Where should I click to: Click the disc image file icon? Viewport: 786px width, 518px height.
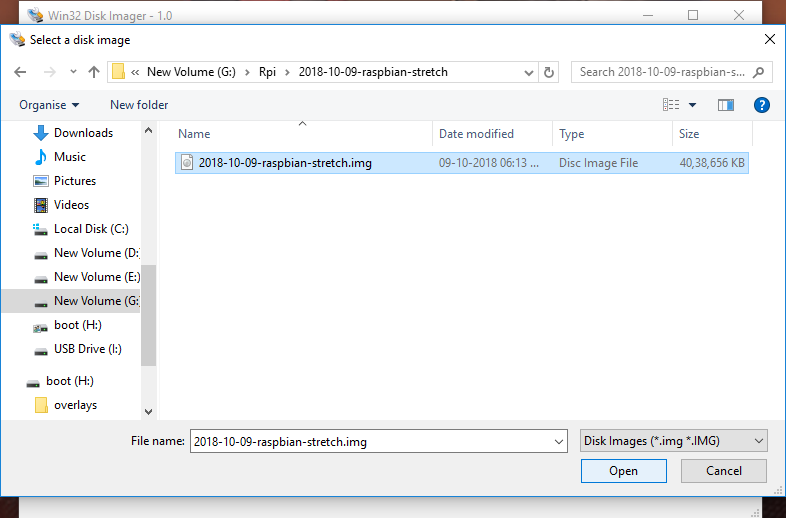[187, 162]
